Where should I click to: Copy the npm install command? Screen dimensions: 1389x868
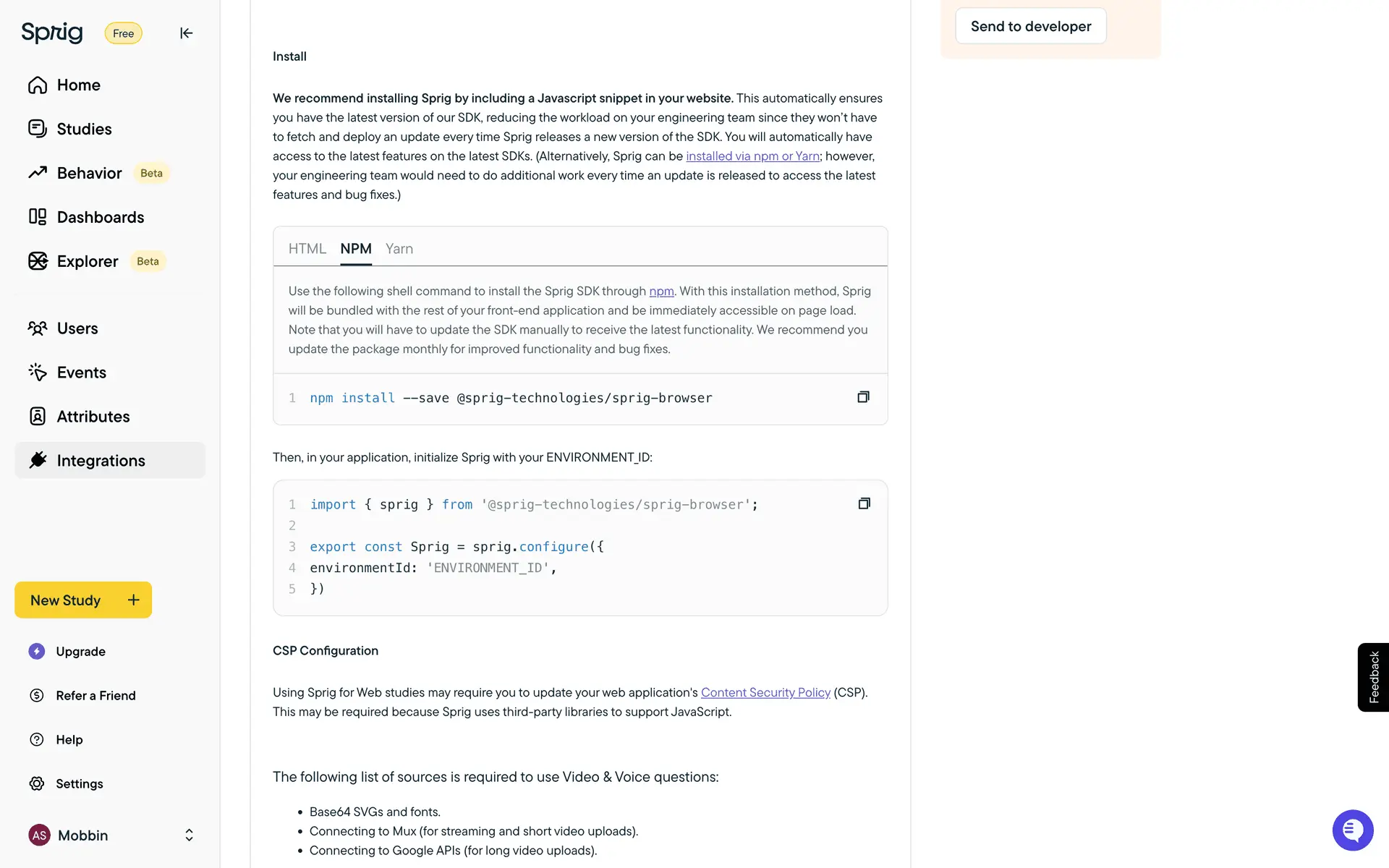[863, 397]
